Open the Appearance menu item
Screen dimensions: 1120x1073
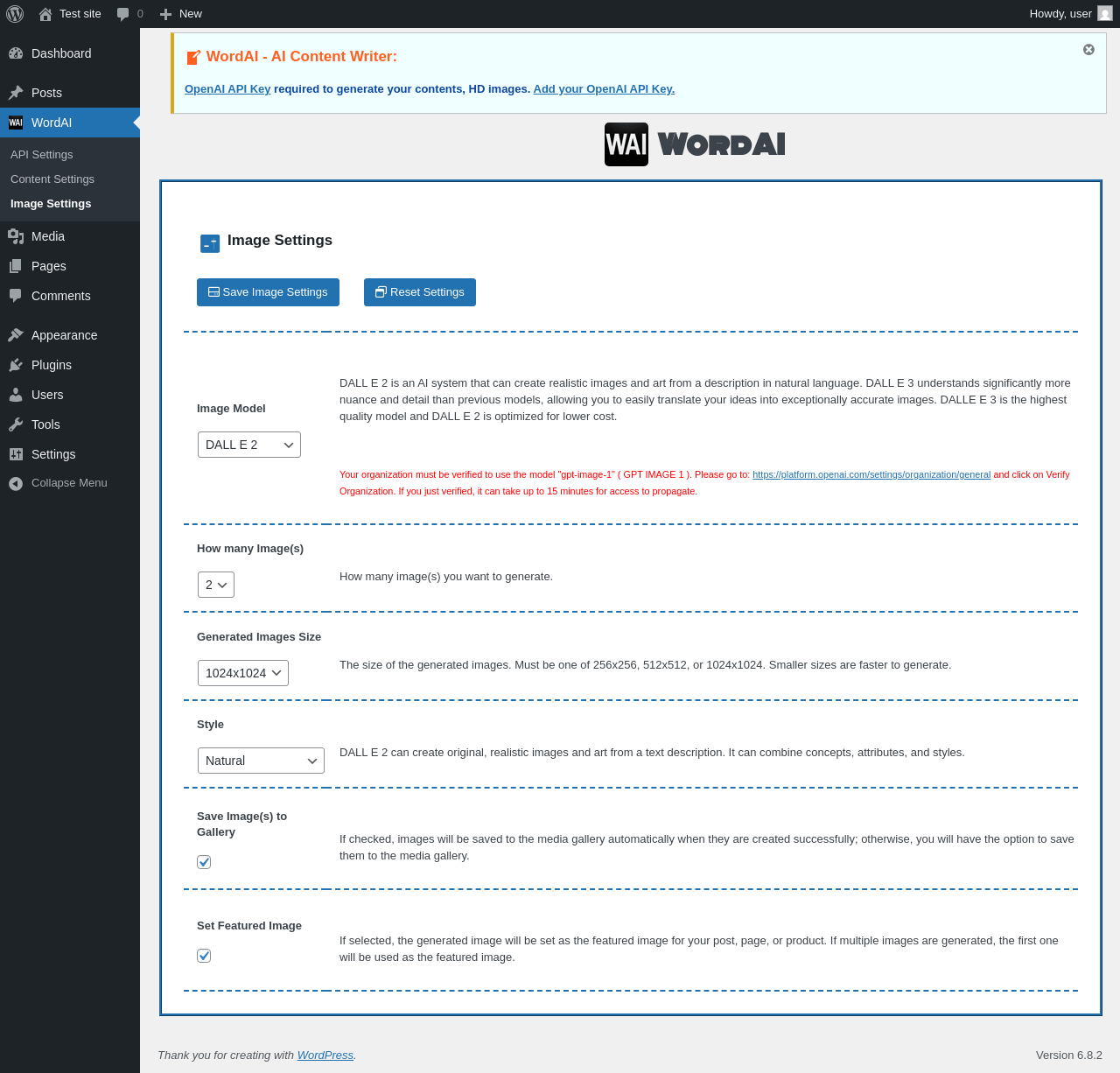pyautogui.click(x=70, y=335)
